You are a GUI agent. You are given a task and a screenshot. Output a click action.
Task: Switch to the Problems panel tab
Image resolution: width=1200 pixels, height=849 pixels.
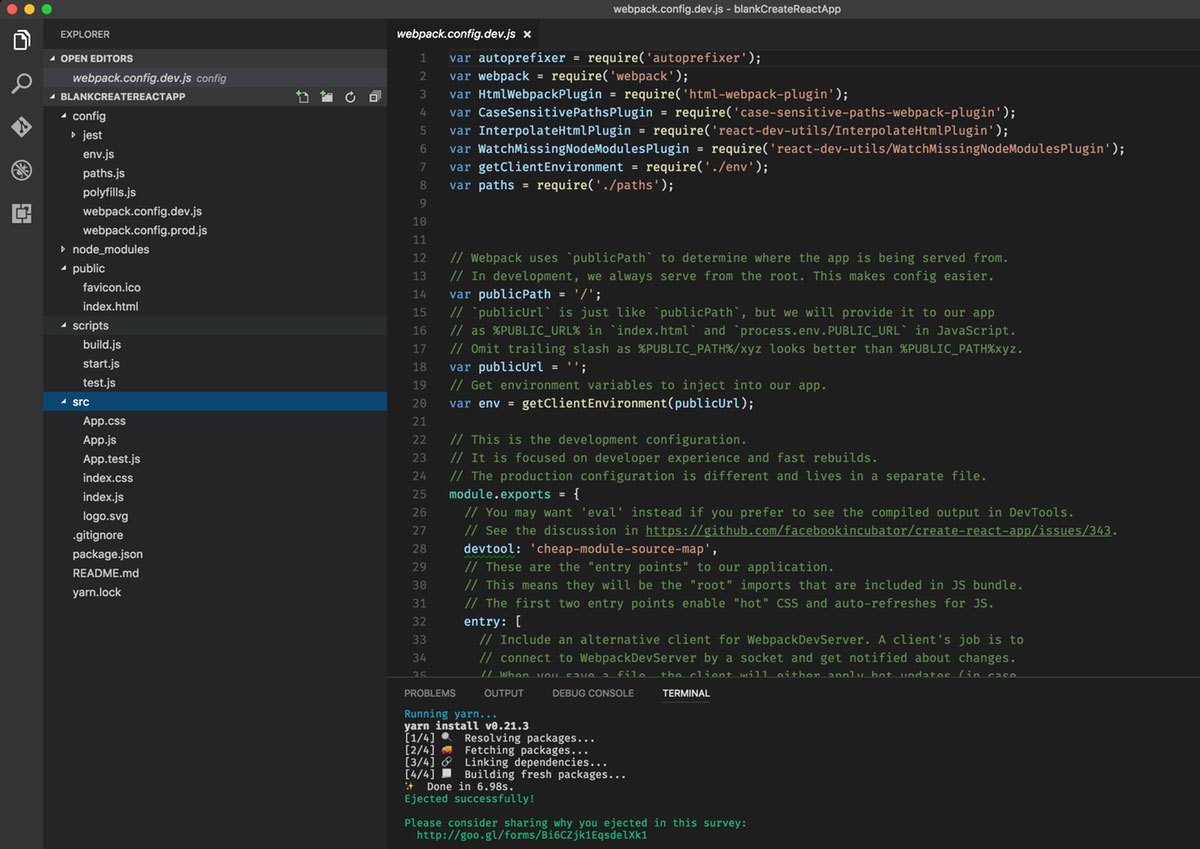point(429,693)
